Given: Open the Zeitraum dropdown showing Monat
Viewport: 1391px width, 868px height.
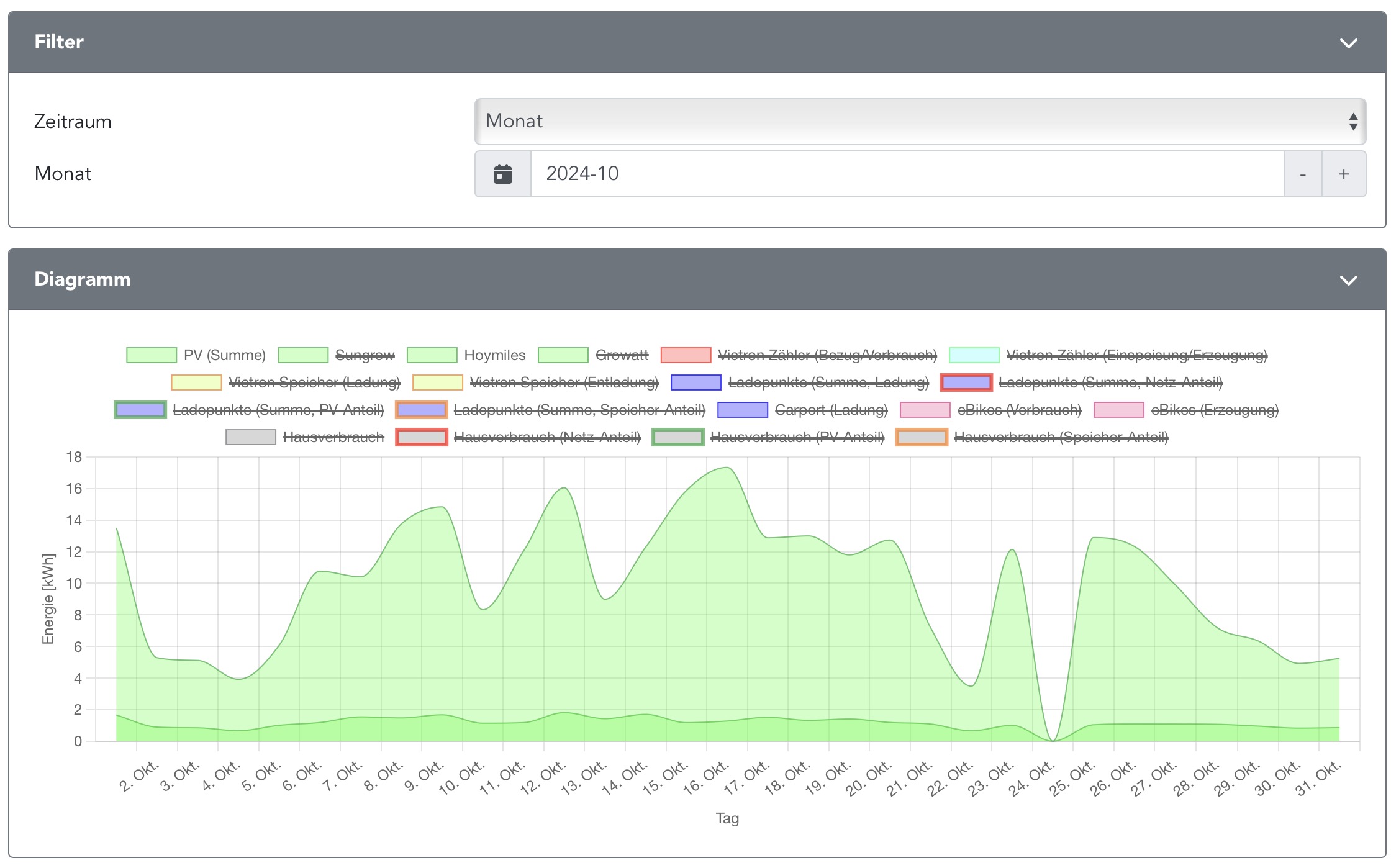Looking at the screenshot, I should 920,121.
